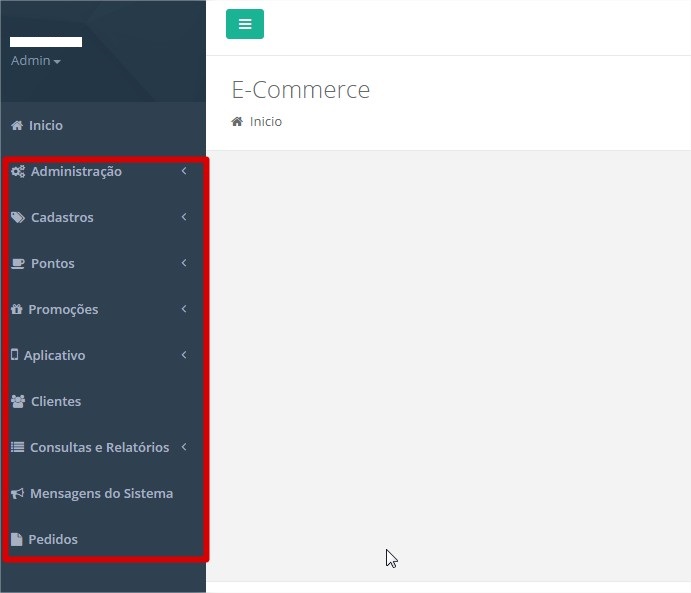Image resolution: width=691 pixels, height=593 pixels.
Task: Expand Cadastros using its chevron arrow
Action: tap(184, 218)
